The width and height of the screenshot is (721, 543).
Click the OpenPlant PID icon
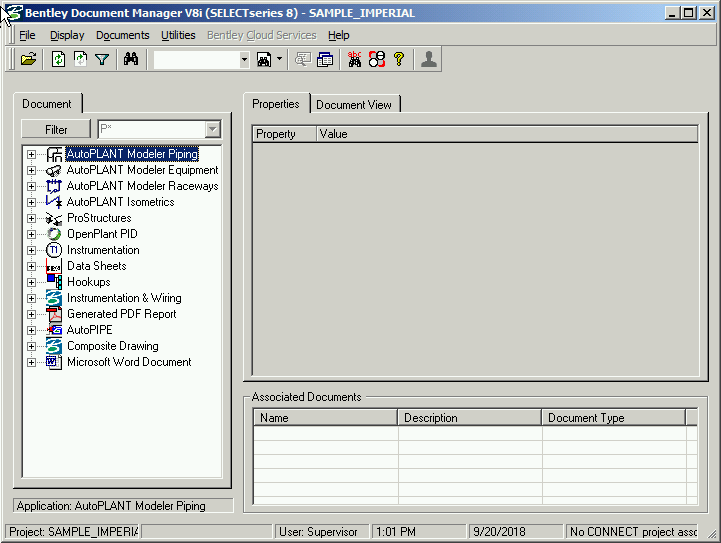[54, 234]
